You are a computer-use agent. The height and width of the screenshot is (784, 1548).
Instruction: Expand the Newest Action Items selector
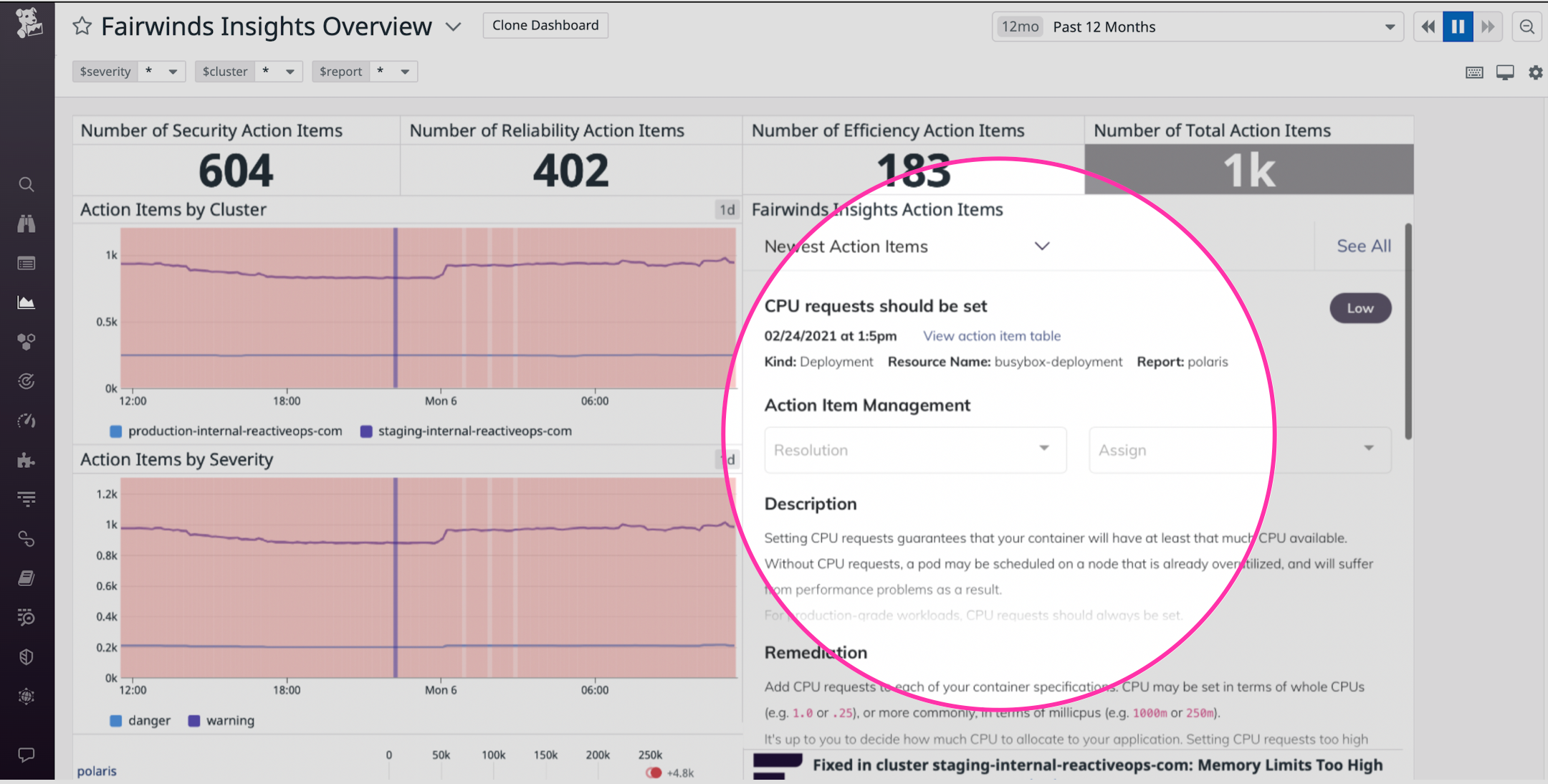coord(1043,246)
